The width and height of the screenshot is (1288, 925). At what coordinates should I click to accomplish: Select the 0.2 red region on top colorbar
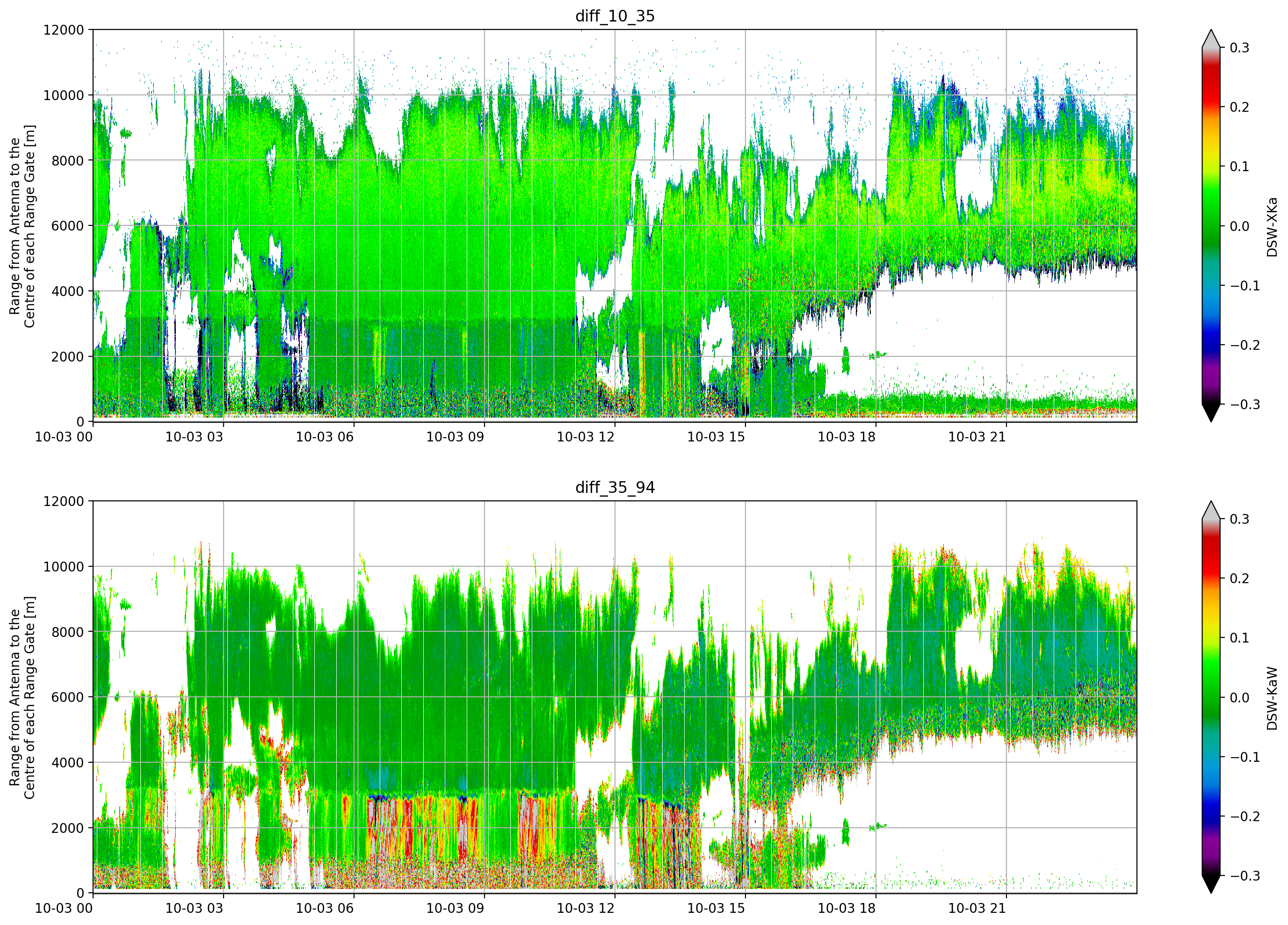(1211, 107)
